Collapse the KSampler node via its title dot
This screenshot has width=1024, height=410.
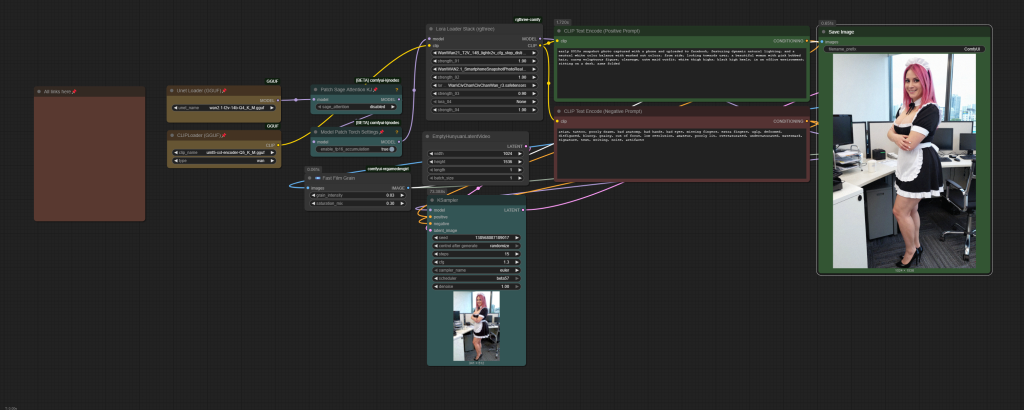[x=433, y=200]
